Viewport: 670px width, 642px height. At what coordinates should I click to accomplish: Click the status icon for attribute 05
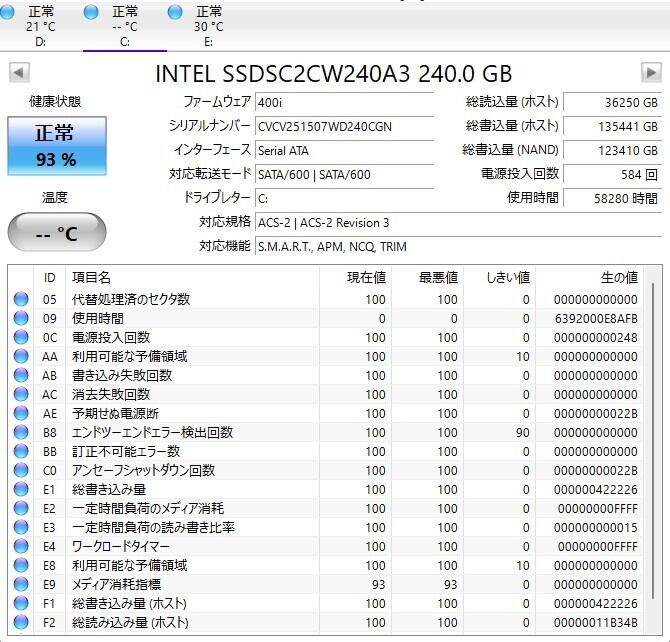click(x=21, y=299)
